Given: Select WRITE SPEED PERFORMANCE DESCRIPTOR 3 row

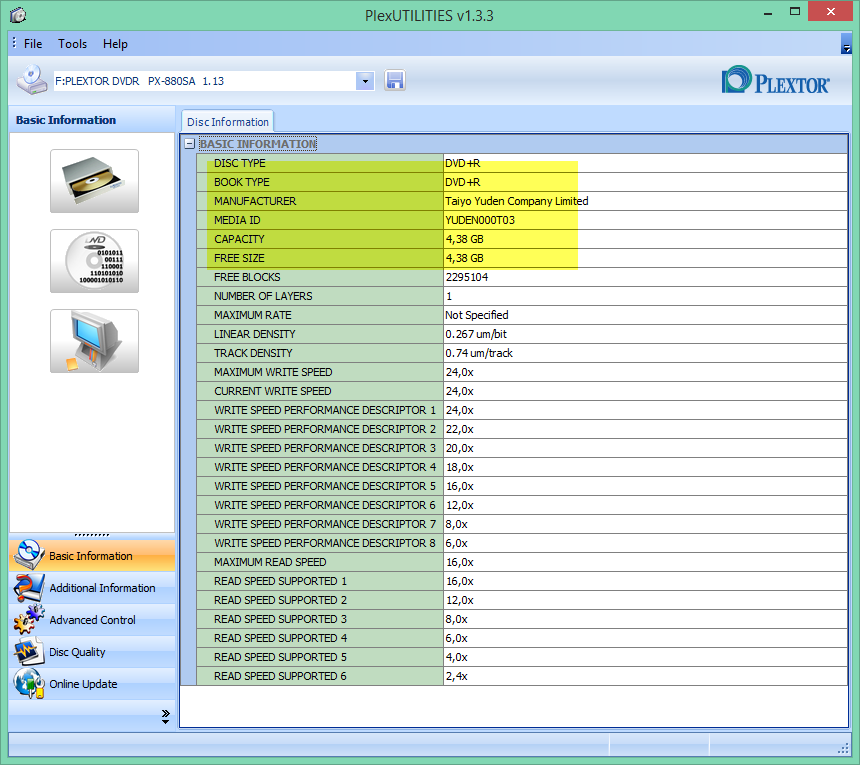Looking at the screenshot, I should point(522,448).
